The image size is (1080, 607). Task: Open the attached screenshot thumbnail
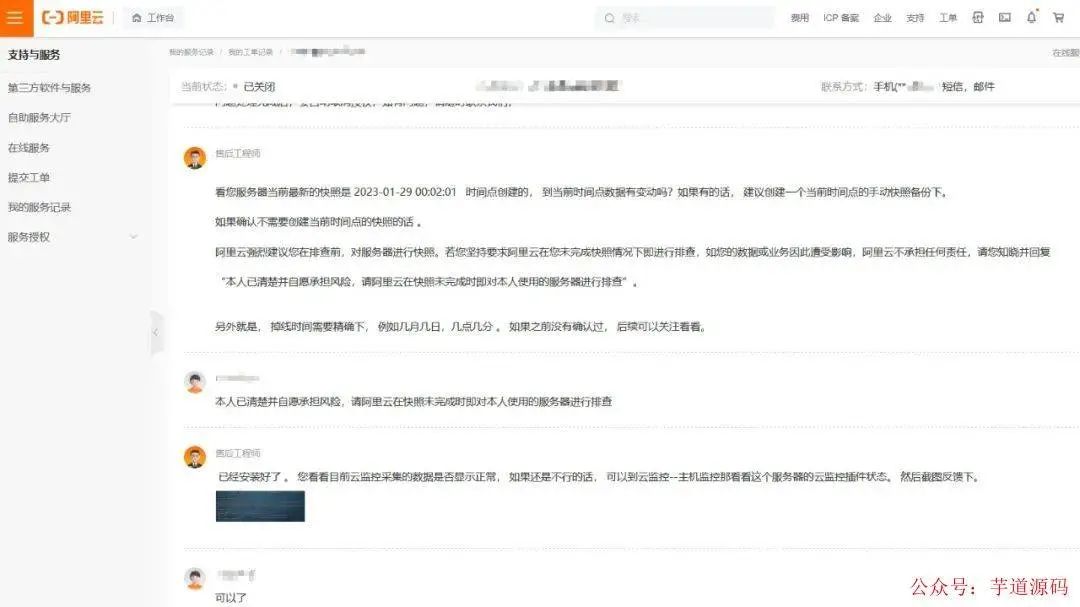pos(260,506)
